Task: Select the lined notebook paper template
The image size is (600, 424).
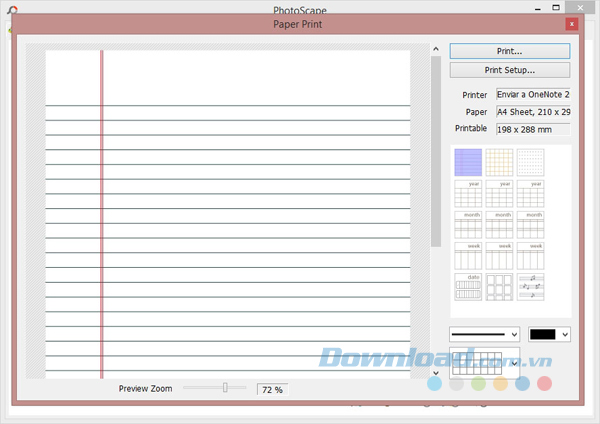Action: pyautogui.click(x=468, y=163)
